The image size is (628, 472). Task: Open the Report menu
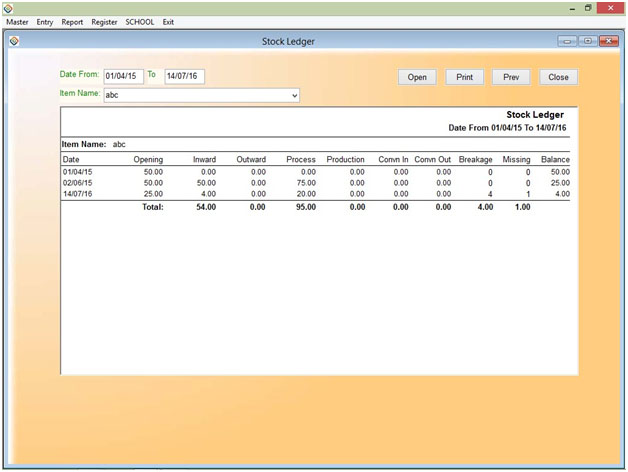coord(72,21)
